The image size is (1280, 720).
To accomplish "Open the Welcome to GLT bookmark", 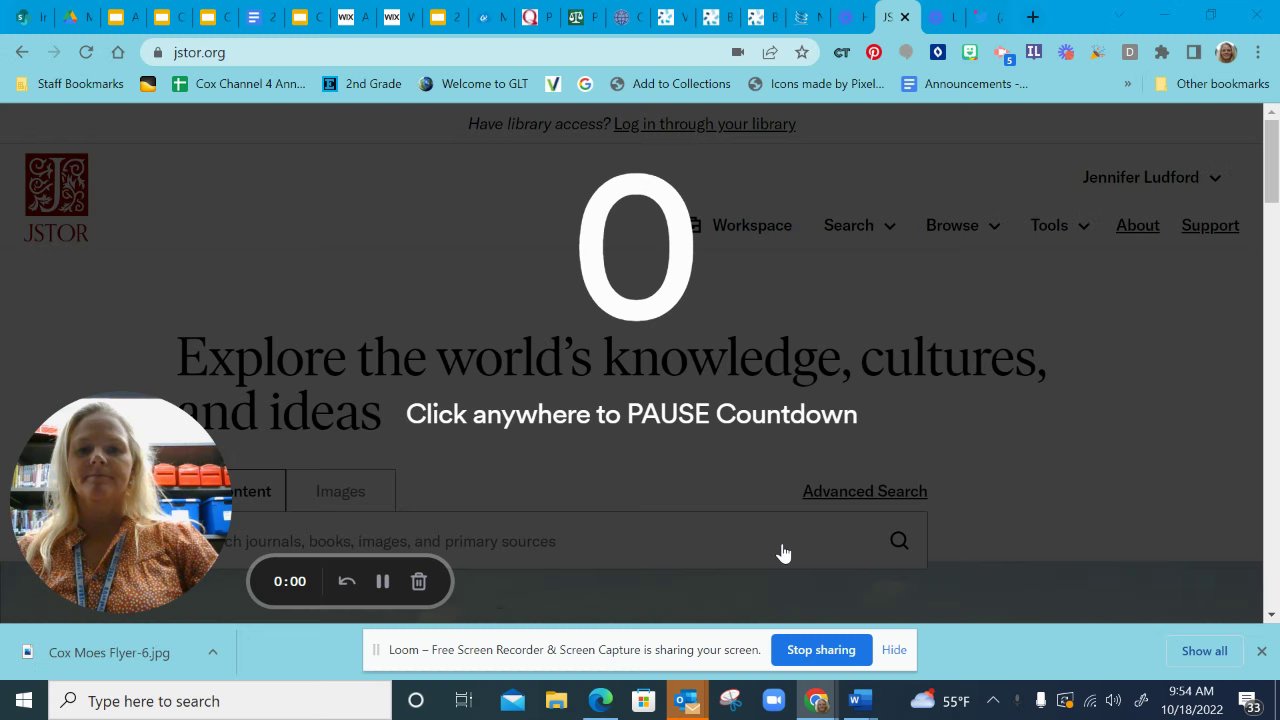I will tap(473, 84).
